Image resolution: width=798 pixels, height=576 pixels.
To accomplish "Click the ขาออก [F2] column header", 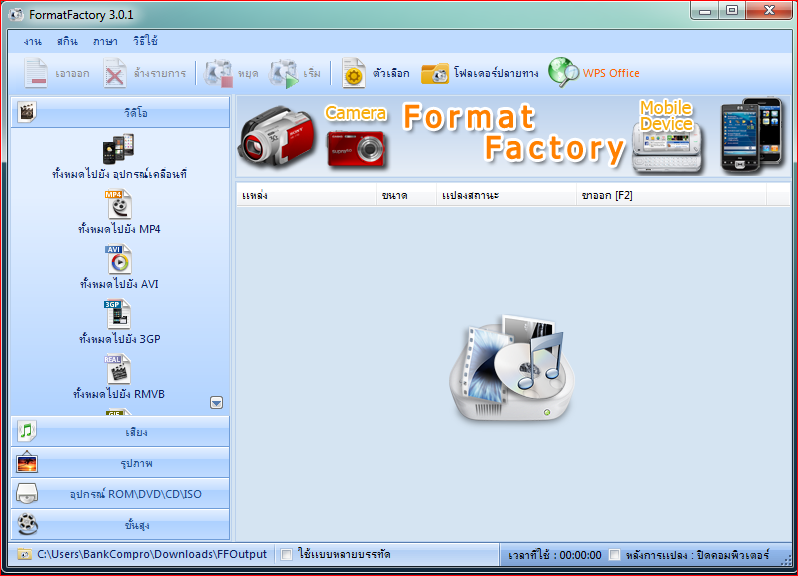I will pos(671,195).
